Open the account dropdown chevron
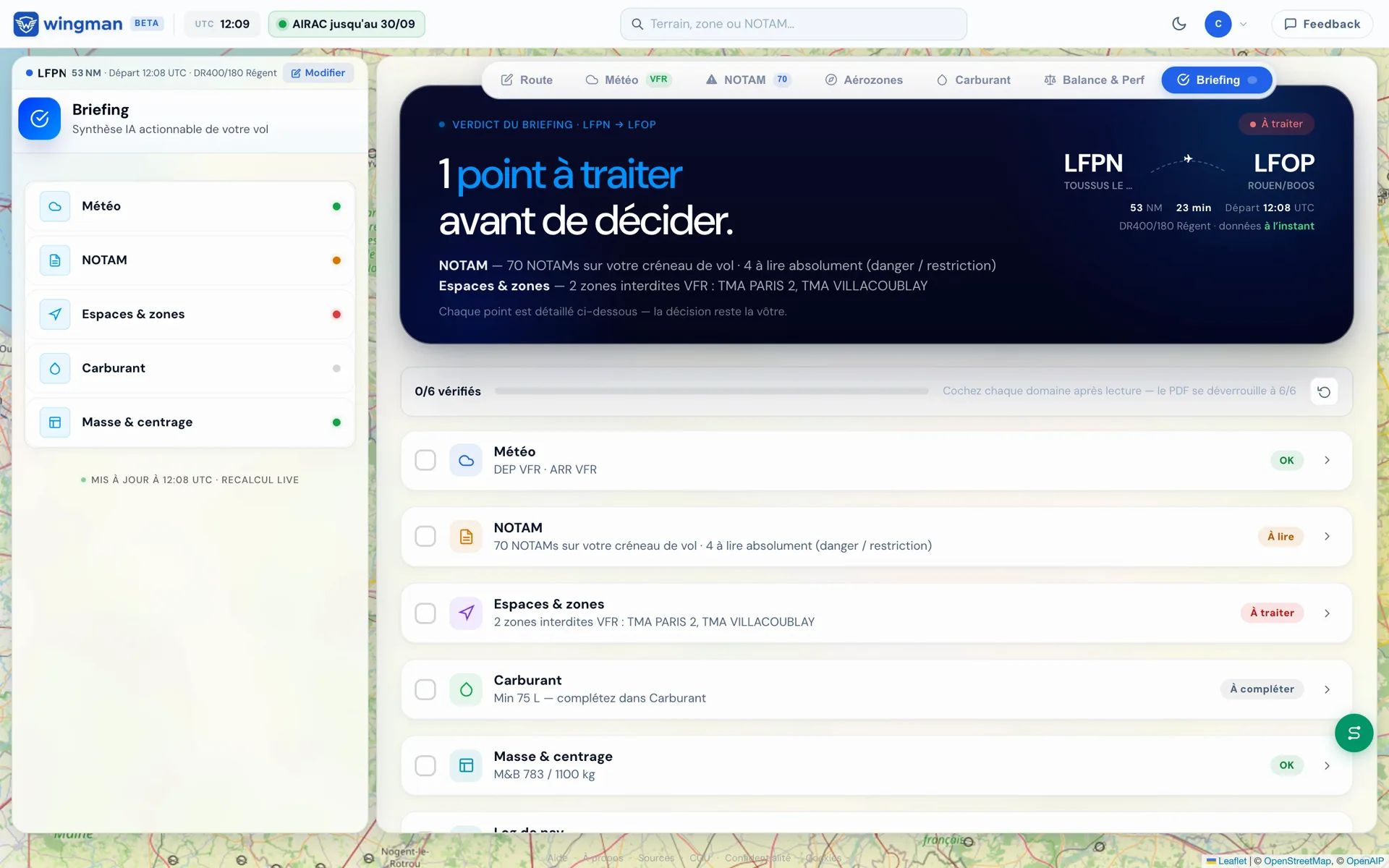 [1244, 24]
